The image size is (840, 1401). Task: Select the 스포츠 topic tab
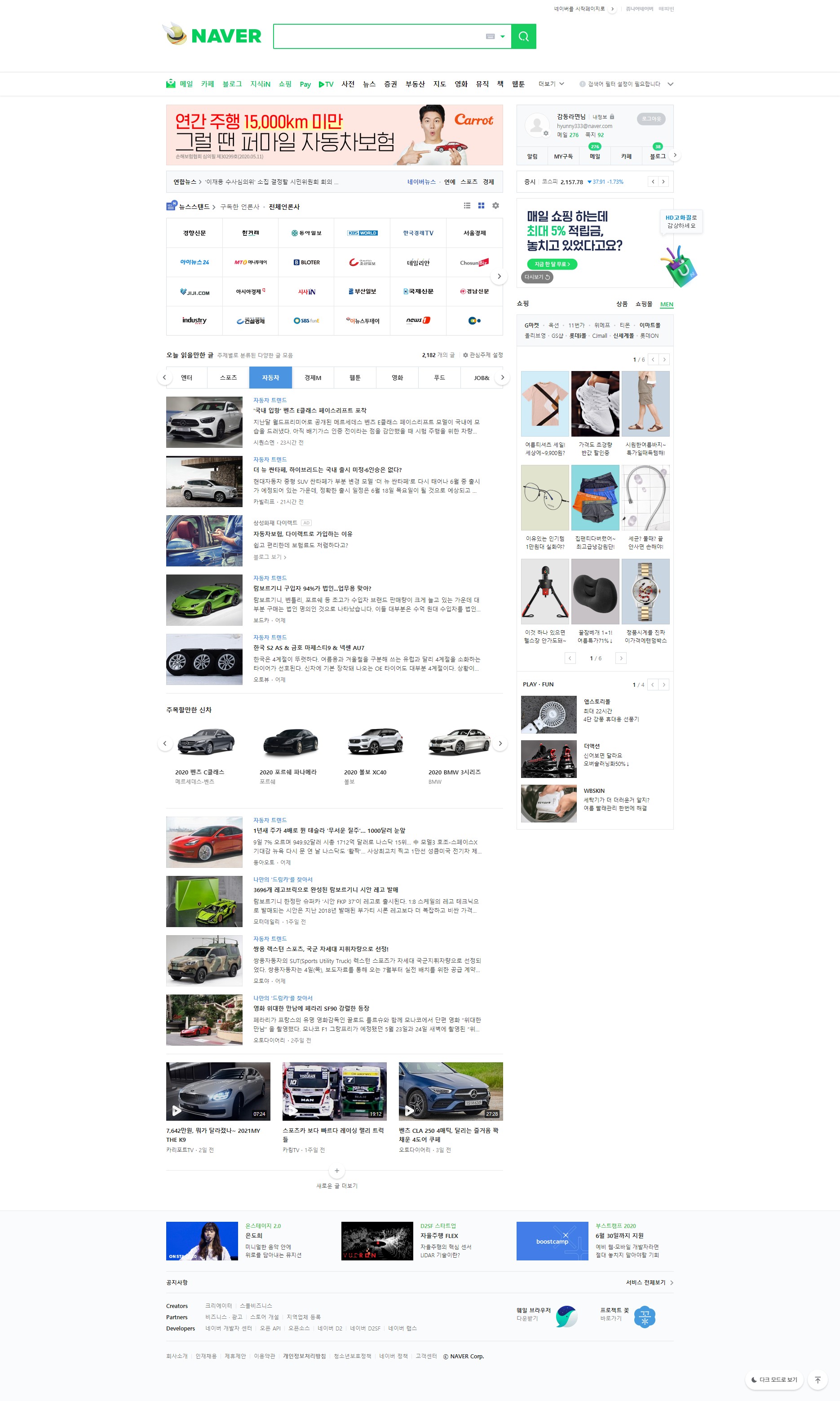click(228, 377)
